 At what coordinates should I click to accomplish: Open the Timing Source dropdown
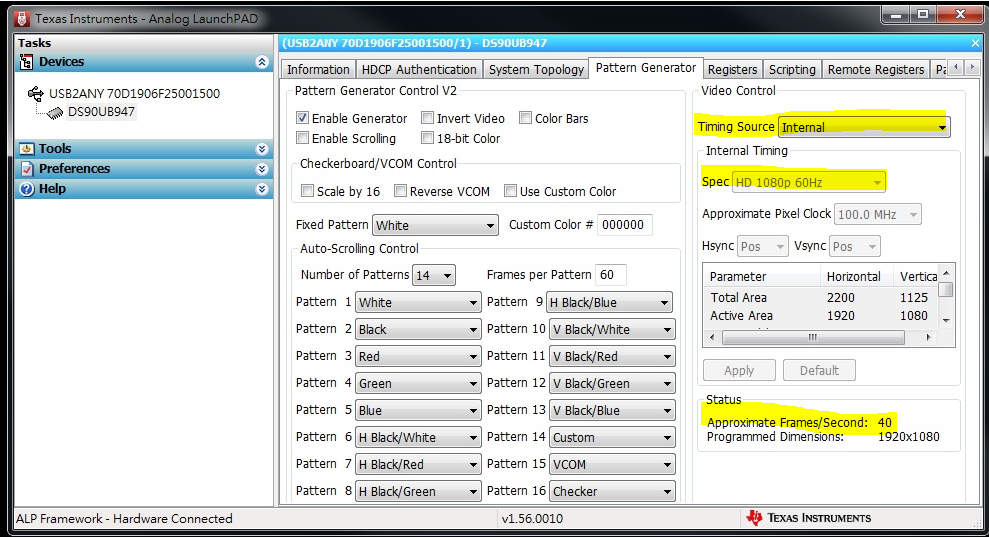(863, 127)
